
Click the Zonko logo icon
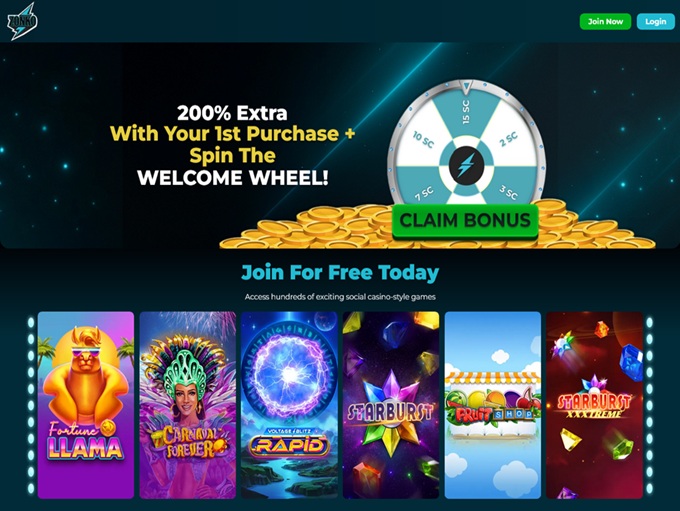click(22, 21)
